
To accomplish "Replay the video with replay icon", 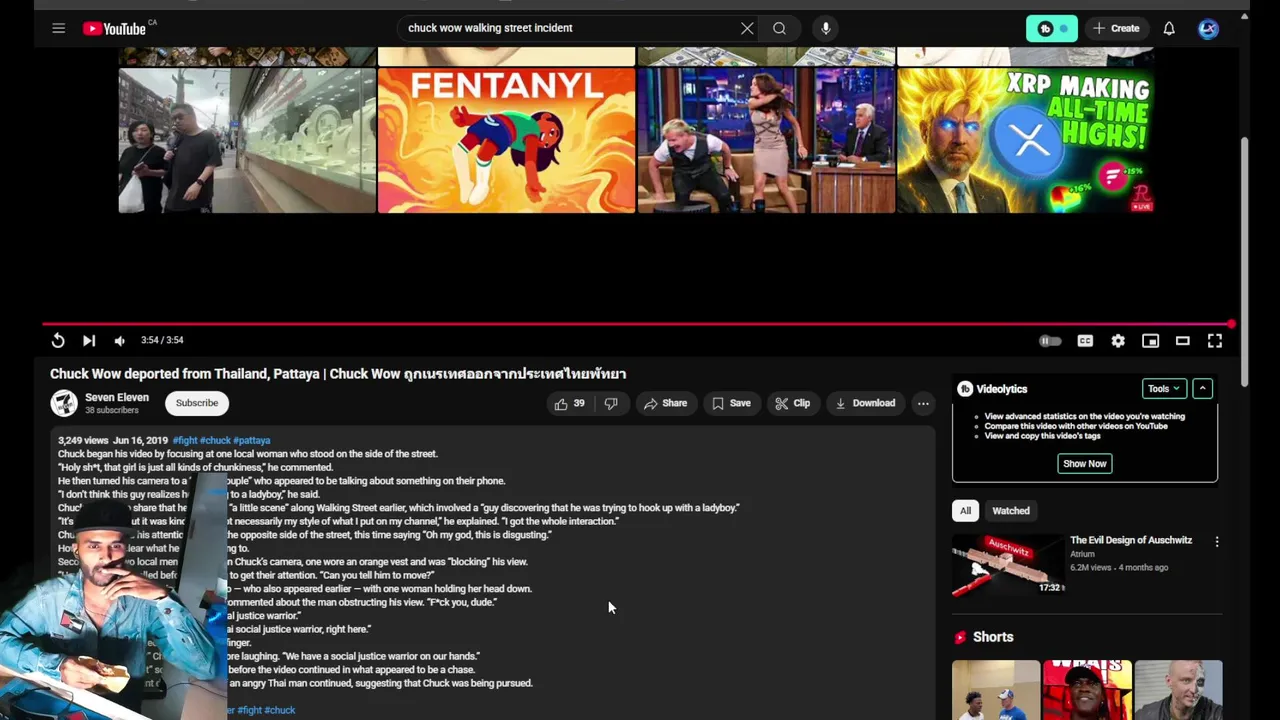I will tap(58, 341).
